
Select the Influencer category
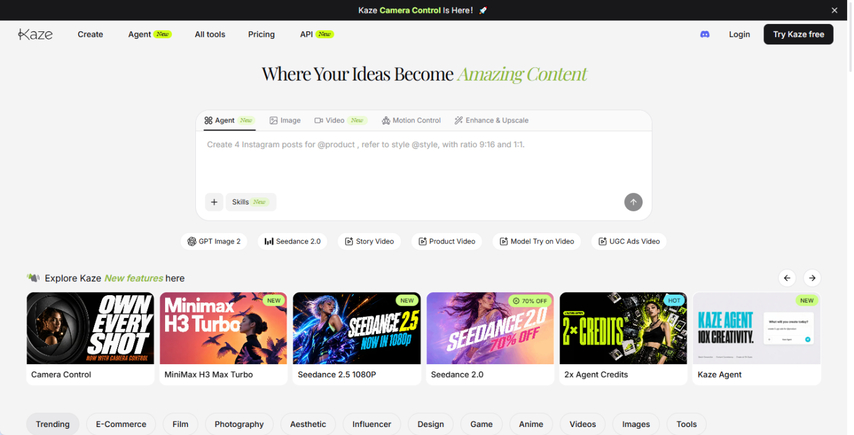pos(371,424)
